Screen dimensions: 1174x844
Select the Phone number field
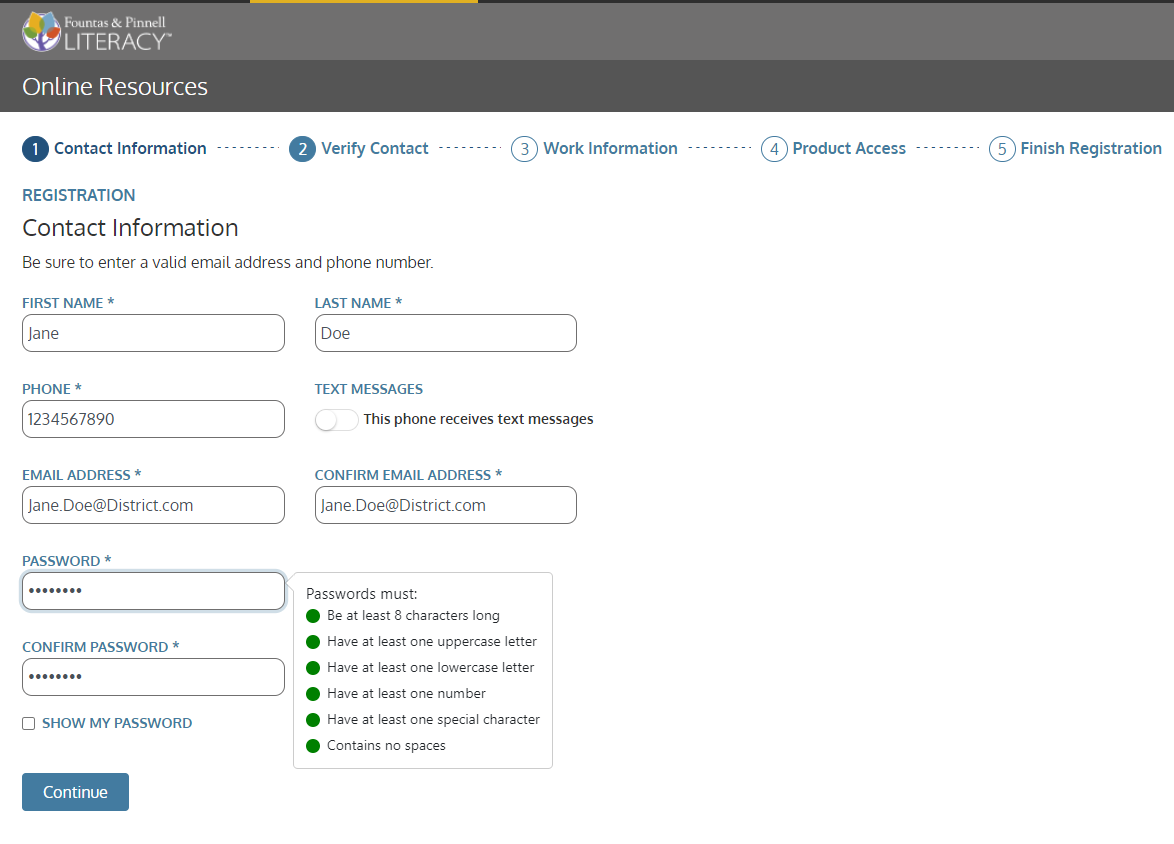tap(153, 419)
